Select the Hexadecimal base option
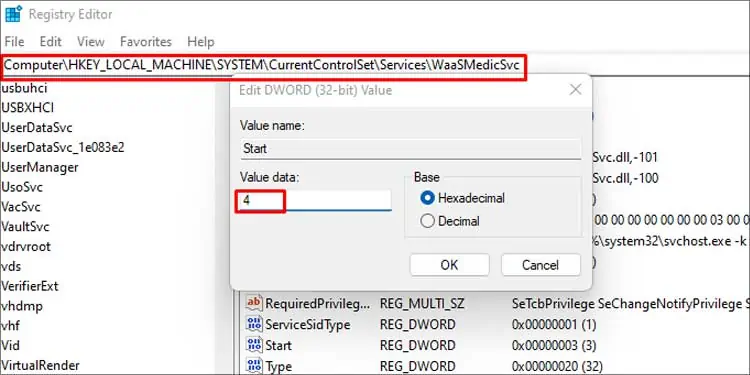This screenshot has width=750, height=375. (x=463, y=198)
